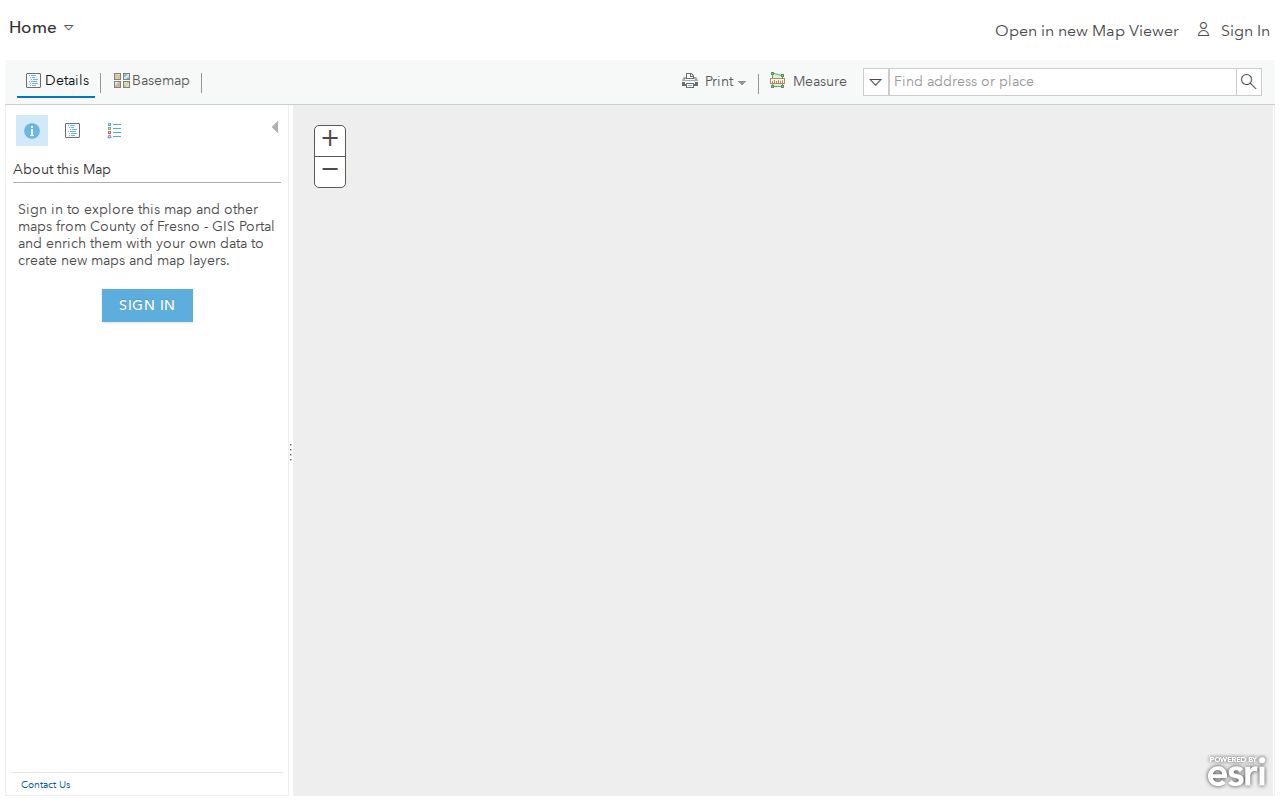Expand the search source dropdown arrow
Image resolution: width=1280 pixels, height=800 pixels.
876,82
